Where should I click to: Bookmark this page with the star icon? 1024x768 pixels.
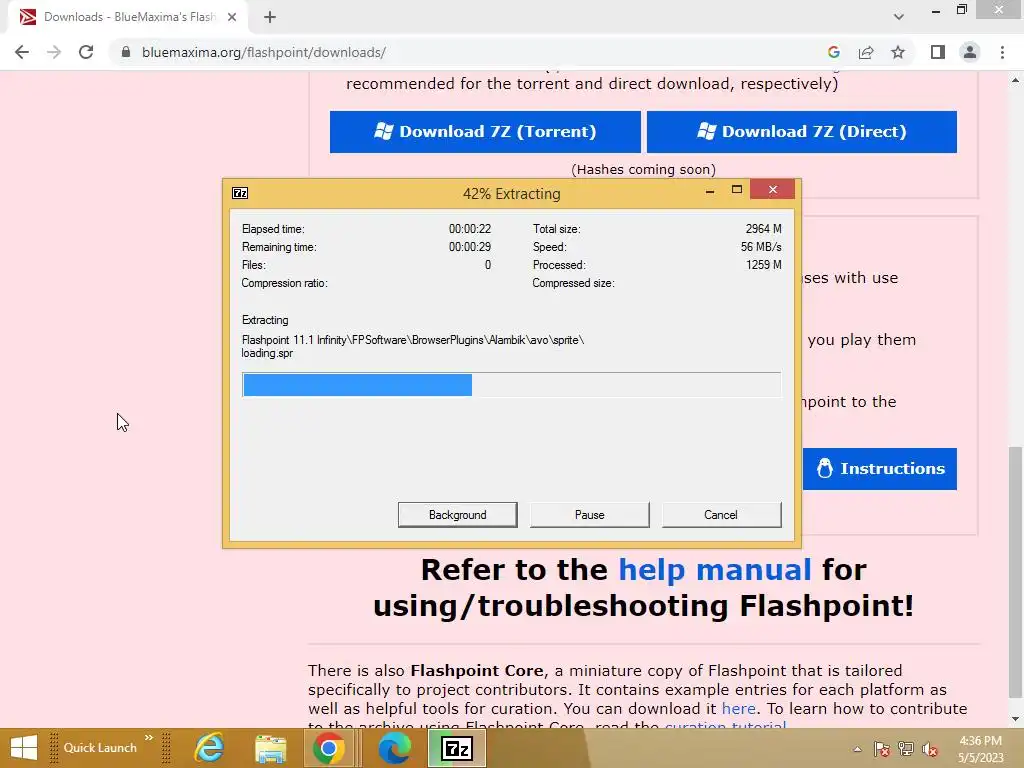[898, 52]
